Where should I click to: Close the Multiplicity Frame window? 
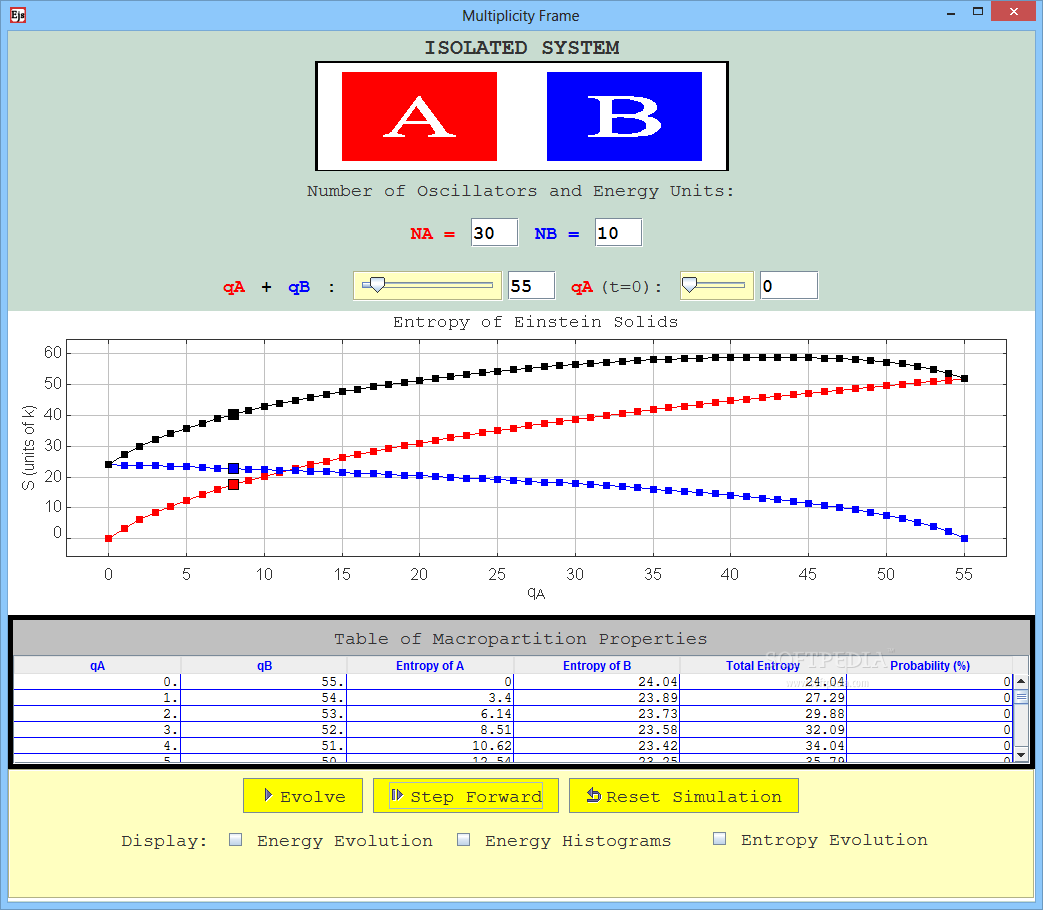pos(1014,12)
